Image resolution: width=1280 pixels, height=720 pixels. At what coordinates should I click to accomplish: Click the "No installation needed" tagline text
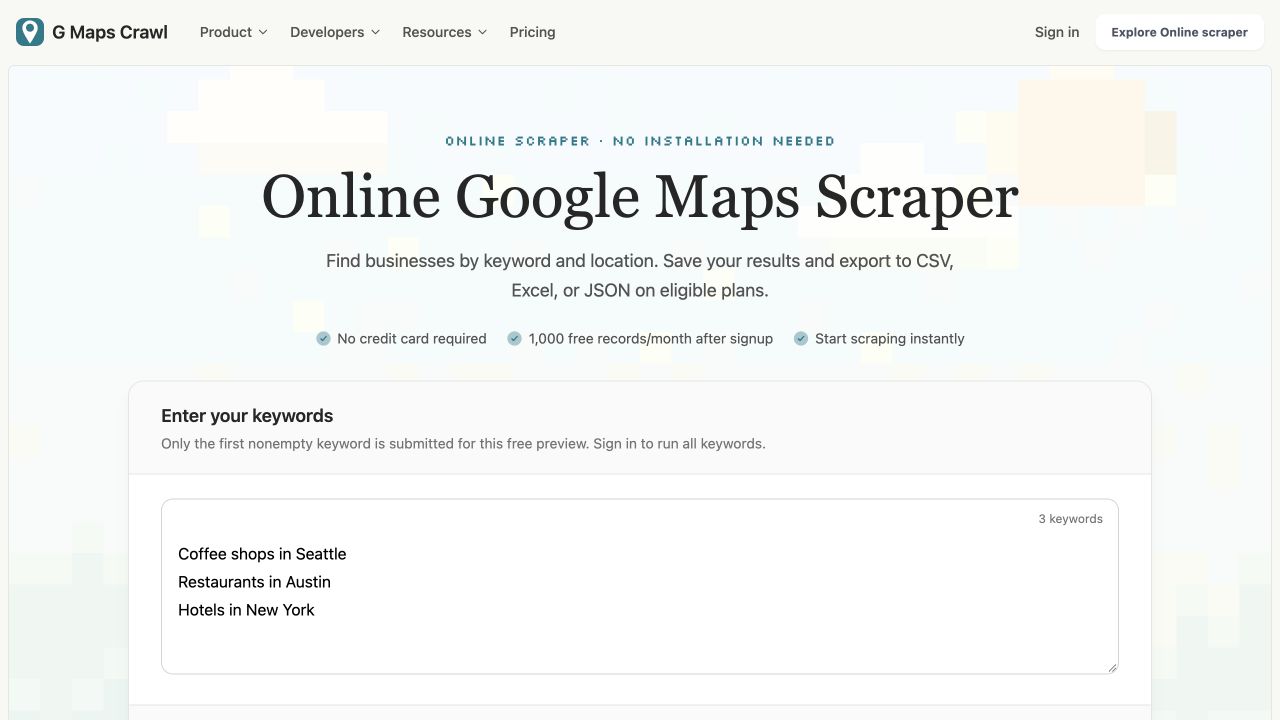[x=724, y=141]
